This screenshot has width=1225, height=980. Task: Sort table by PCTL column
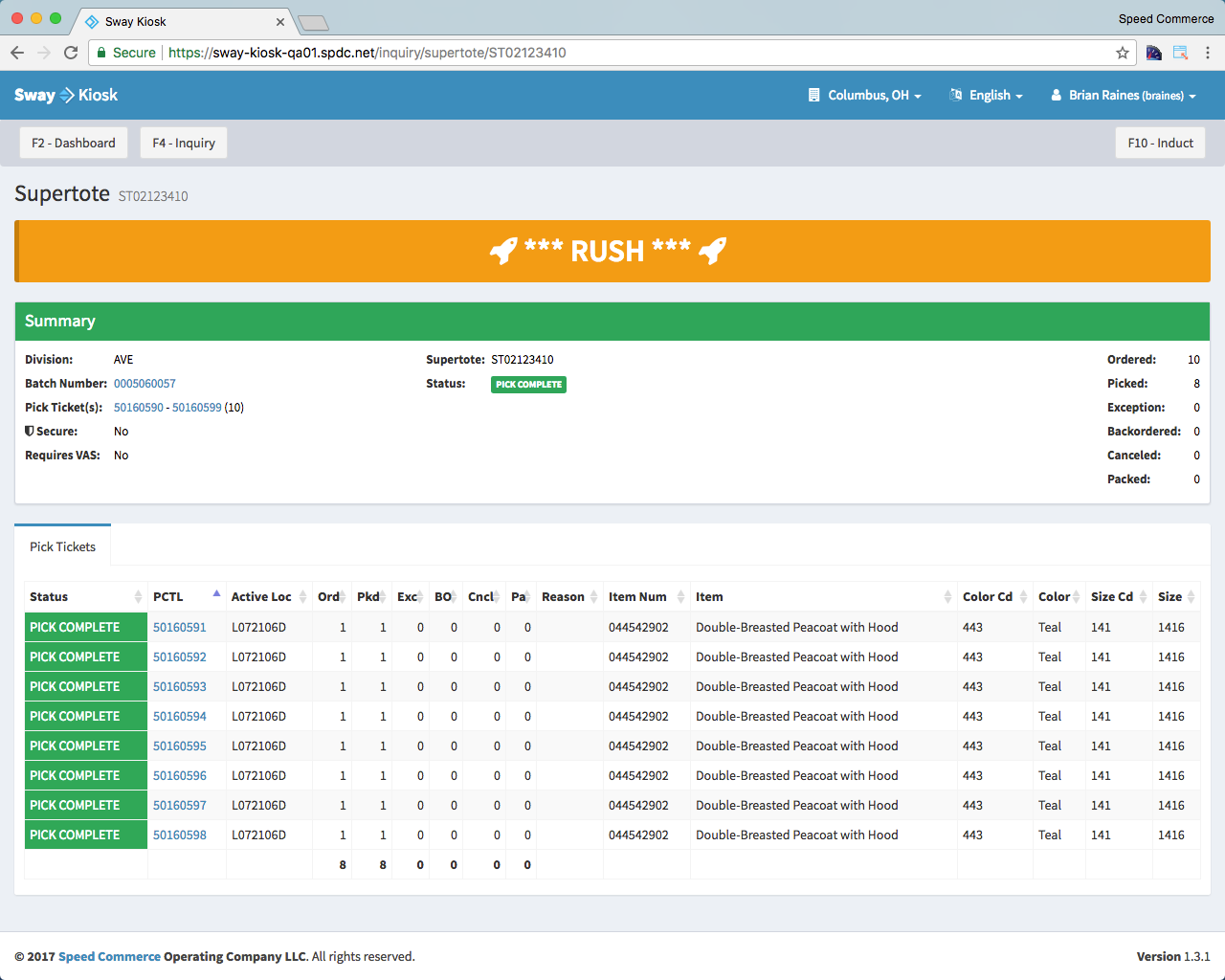pyautogui.click(x=187, y=596)
